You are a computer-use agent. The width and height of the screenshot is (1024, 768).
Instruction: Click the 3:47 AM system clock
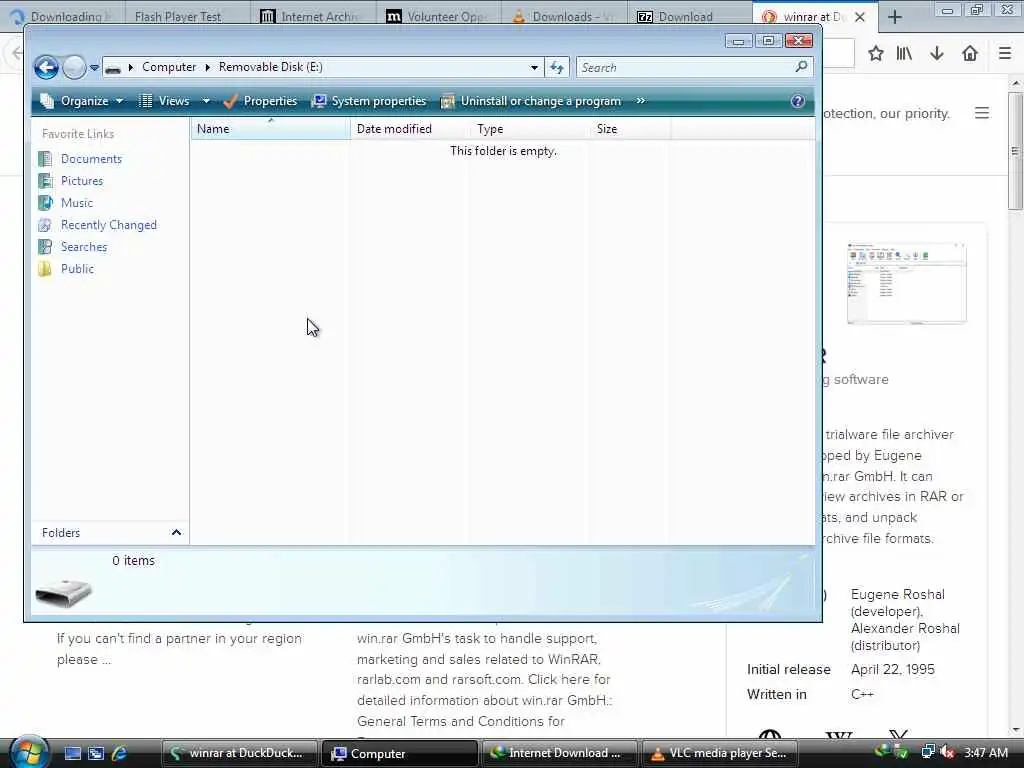pos(986,753)
